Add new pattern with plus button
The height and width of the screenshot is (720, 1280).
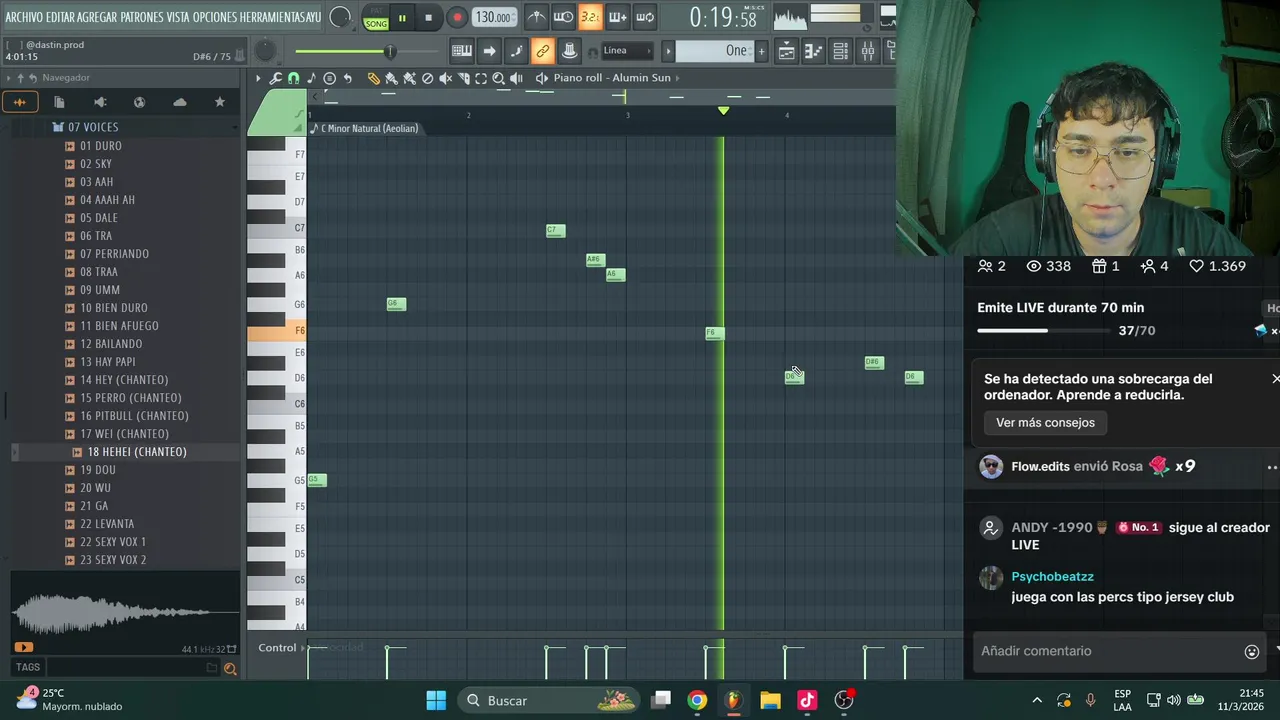pos(761,51)
